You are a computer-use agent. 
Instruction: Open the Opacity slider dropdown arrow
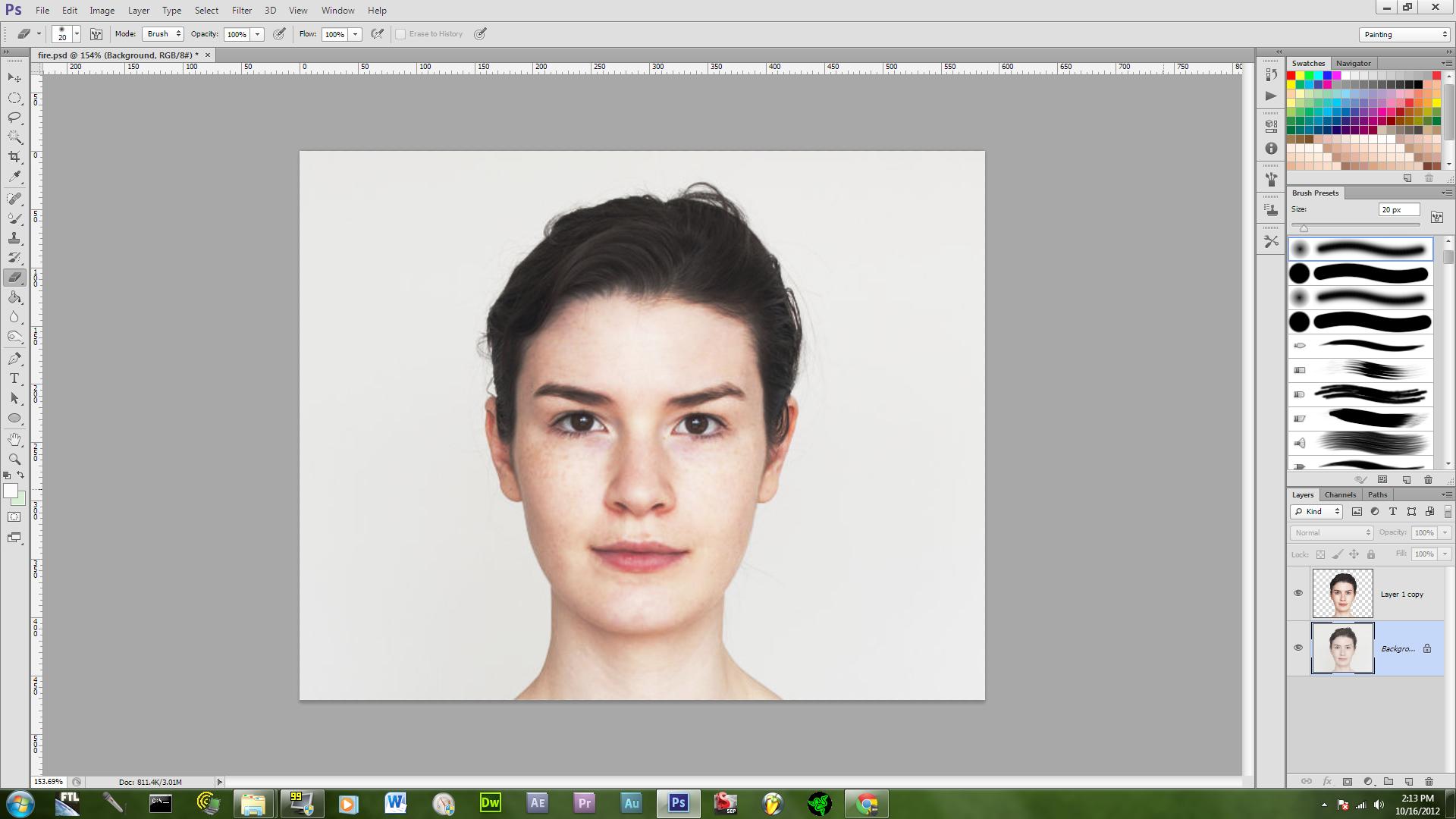click(258, 34)
